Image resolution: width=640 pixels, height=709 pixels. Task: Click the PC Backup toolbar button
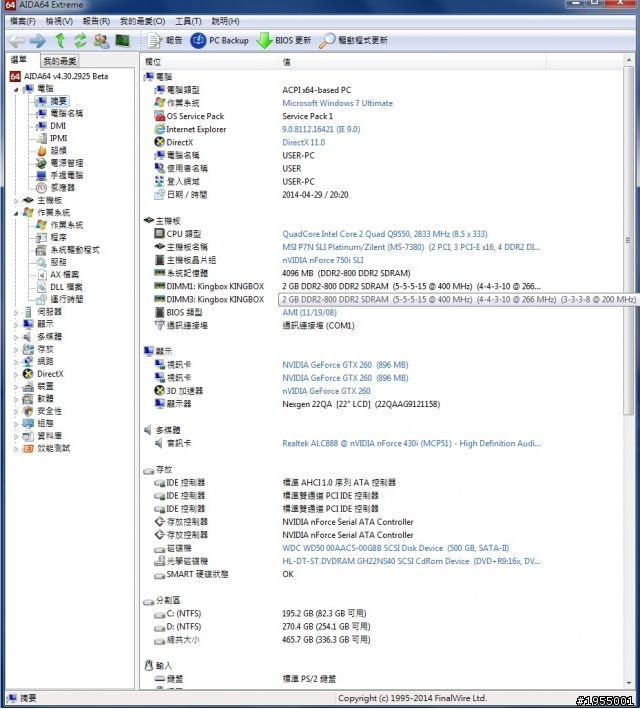tap(219, 41)
